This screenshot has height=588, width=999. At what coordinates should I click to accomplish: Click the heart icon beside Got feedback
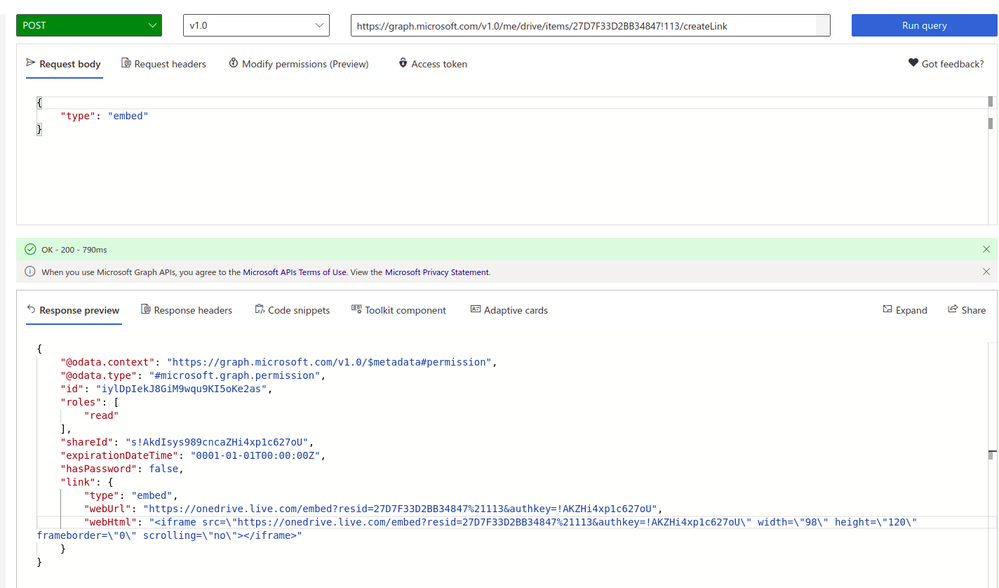[x=913, y=62]
